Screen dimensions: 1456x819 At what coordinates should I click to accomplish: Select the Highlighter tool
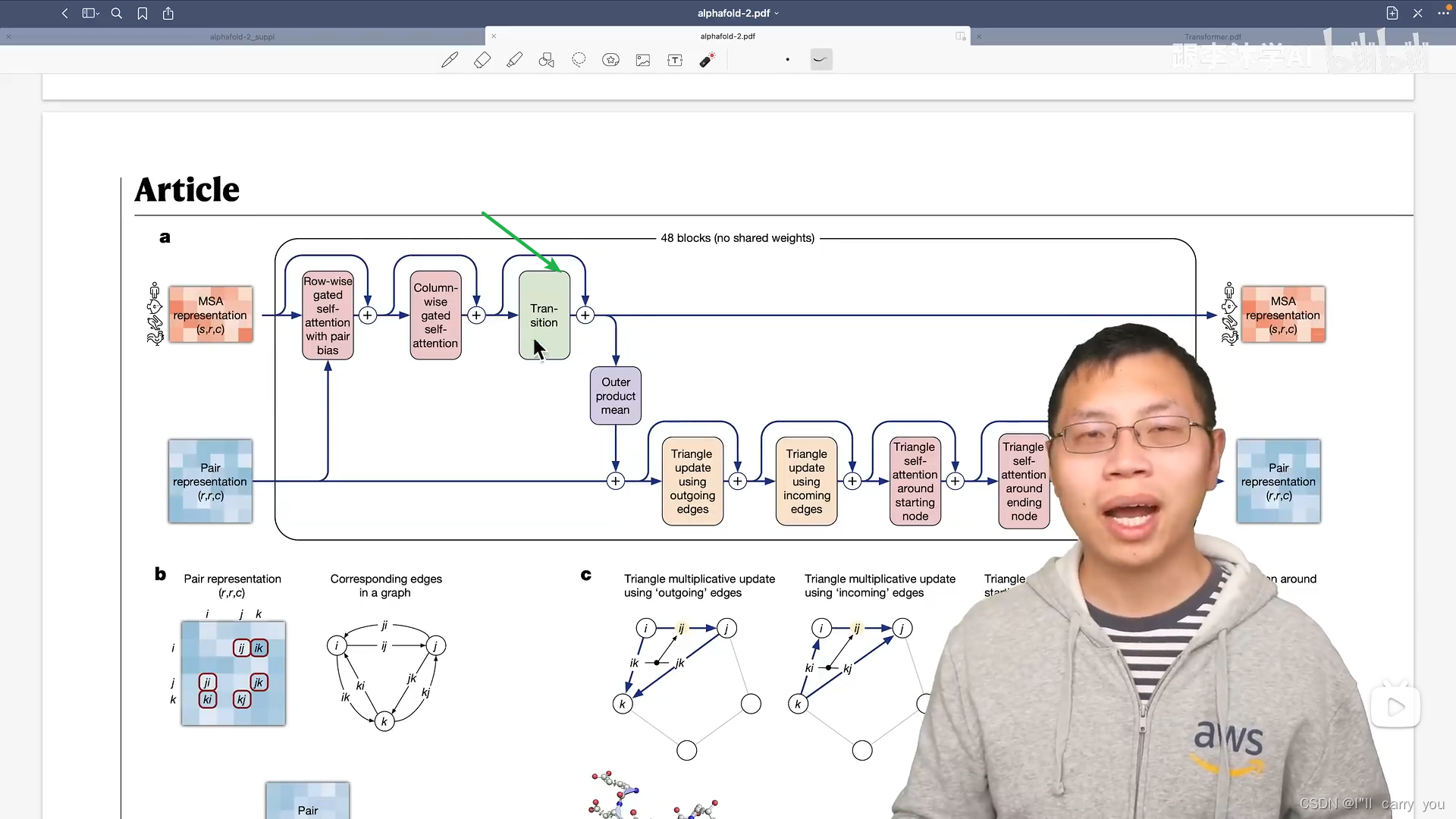(x=515, y=60)
